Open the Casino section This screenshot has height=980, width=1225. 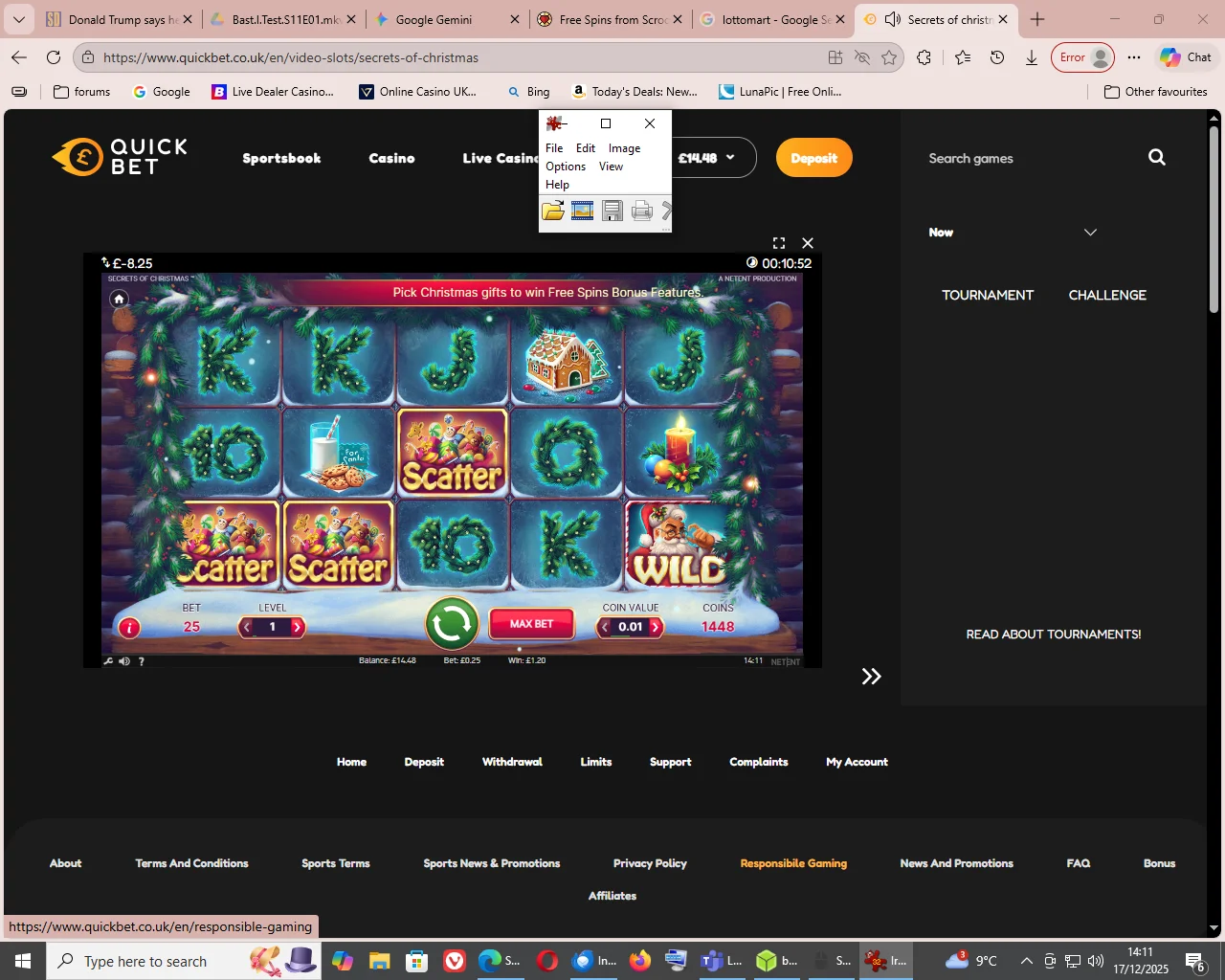click(391, 158)
